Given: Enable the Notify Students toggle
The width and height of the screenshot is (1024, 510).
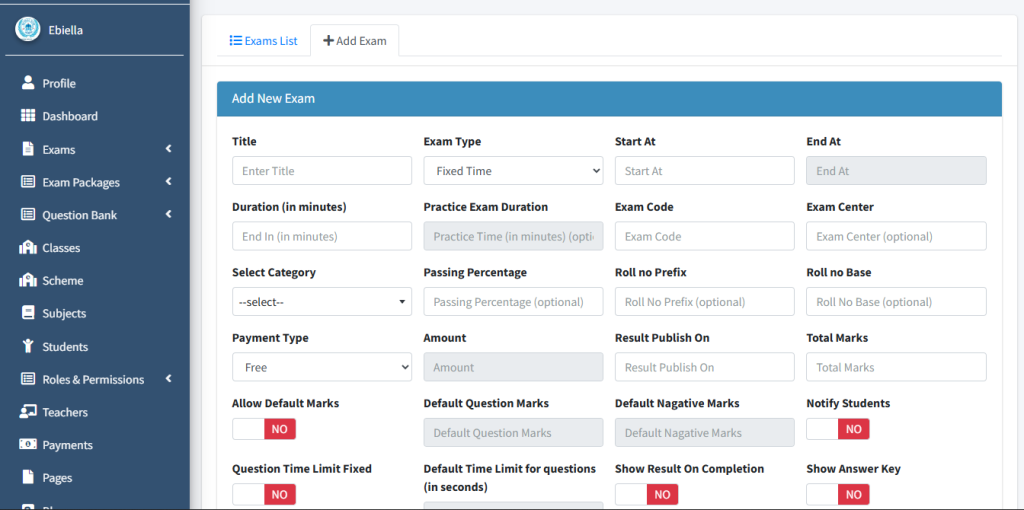Looking at the screenshot, I should click(838, 429).
